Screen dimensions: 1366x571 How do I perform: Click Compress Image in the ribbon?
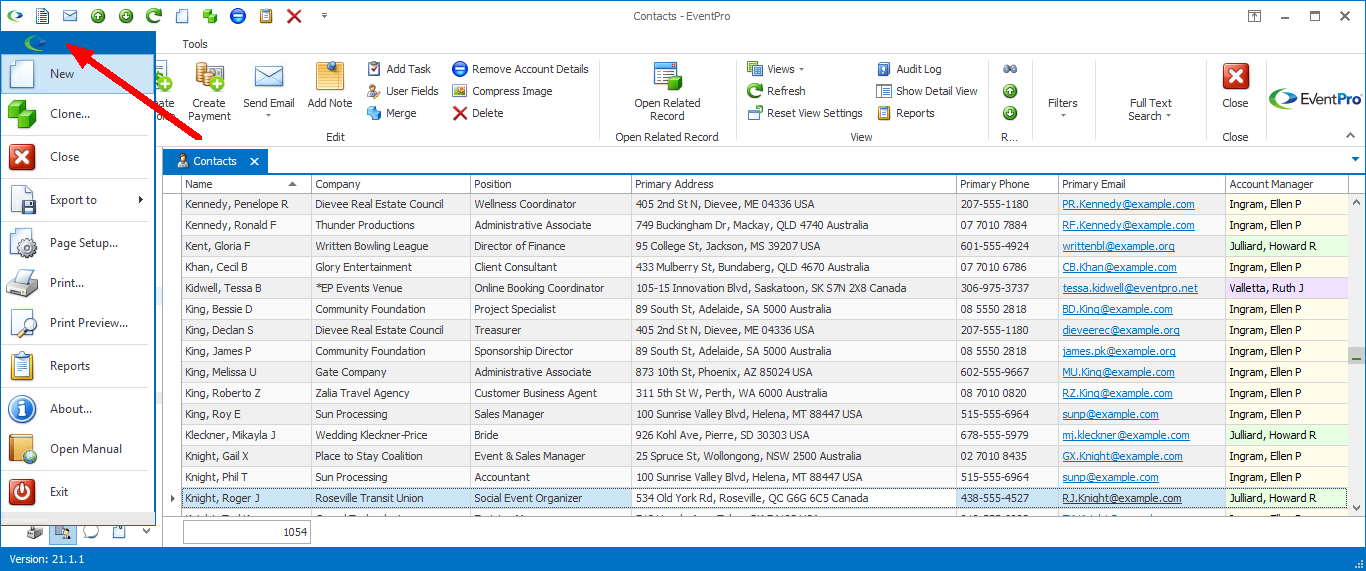point(502,91)
